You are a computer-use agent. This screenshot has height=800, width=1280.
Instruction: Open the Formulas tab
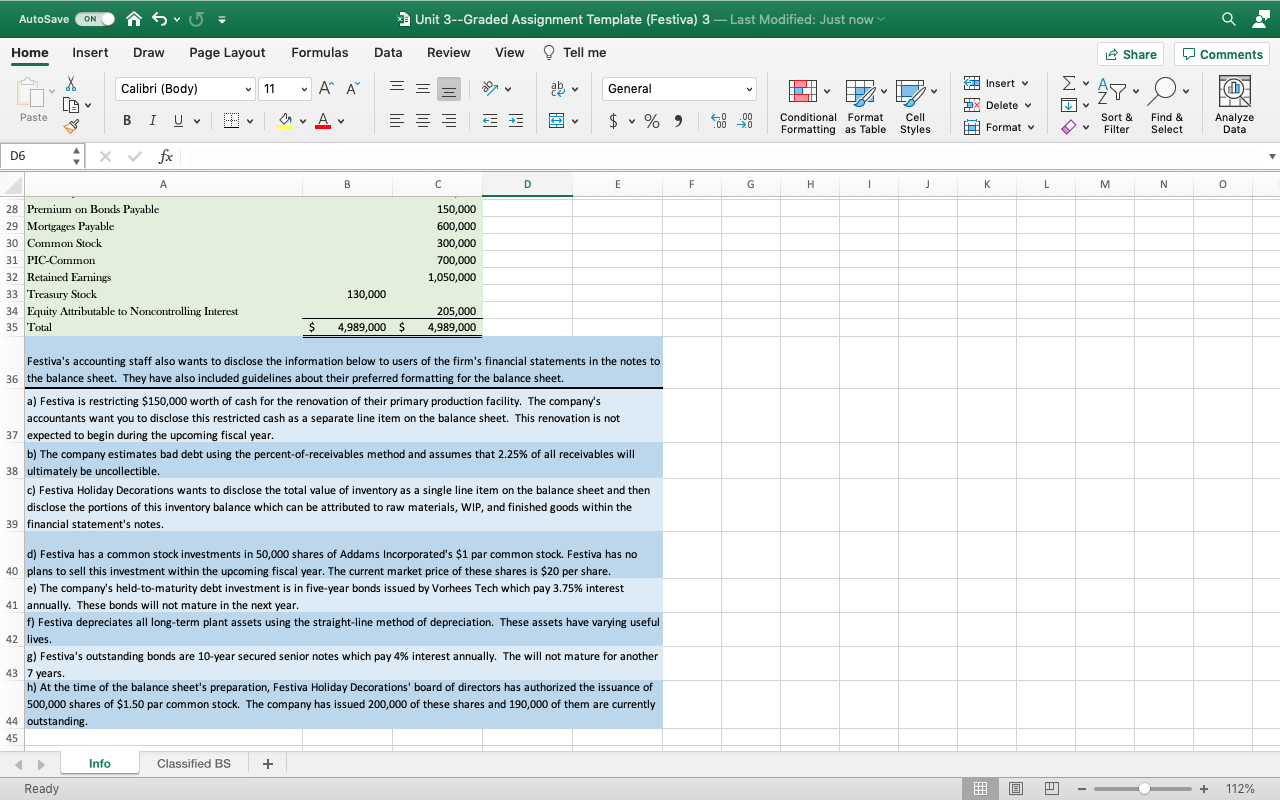click(x=320, y=52)
